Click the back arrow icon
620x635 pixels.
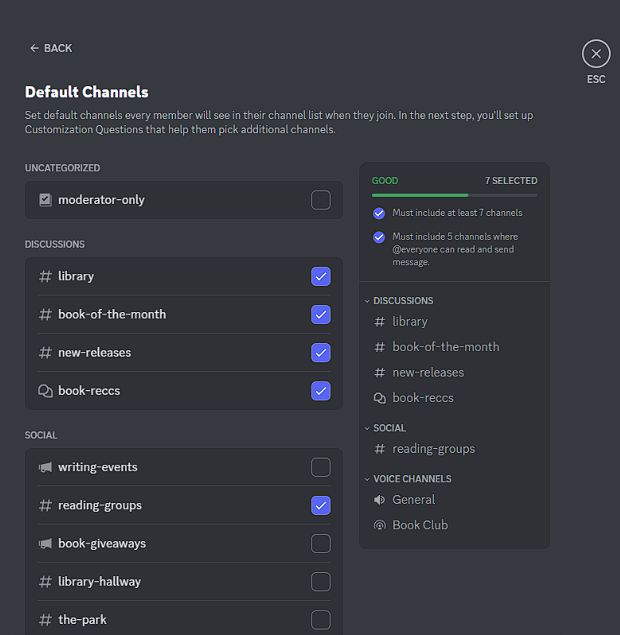[x=34, y=48]
